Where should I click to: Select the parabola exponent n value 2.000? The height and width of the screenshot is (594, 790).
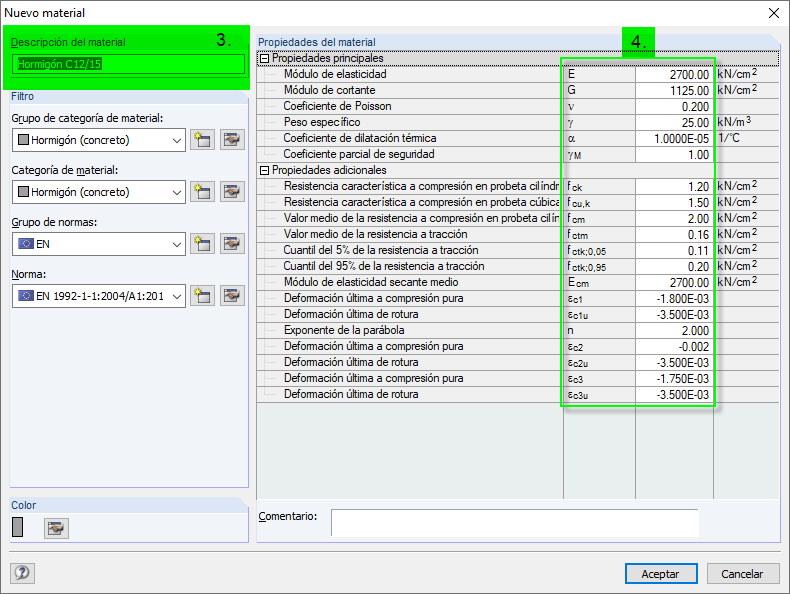point(674,331)
